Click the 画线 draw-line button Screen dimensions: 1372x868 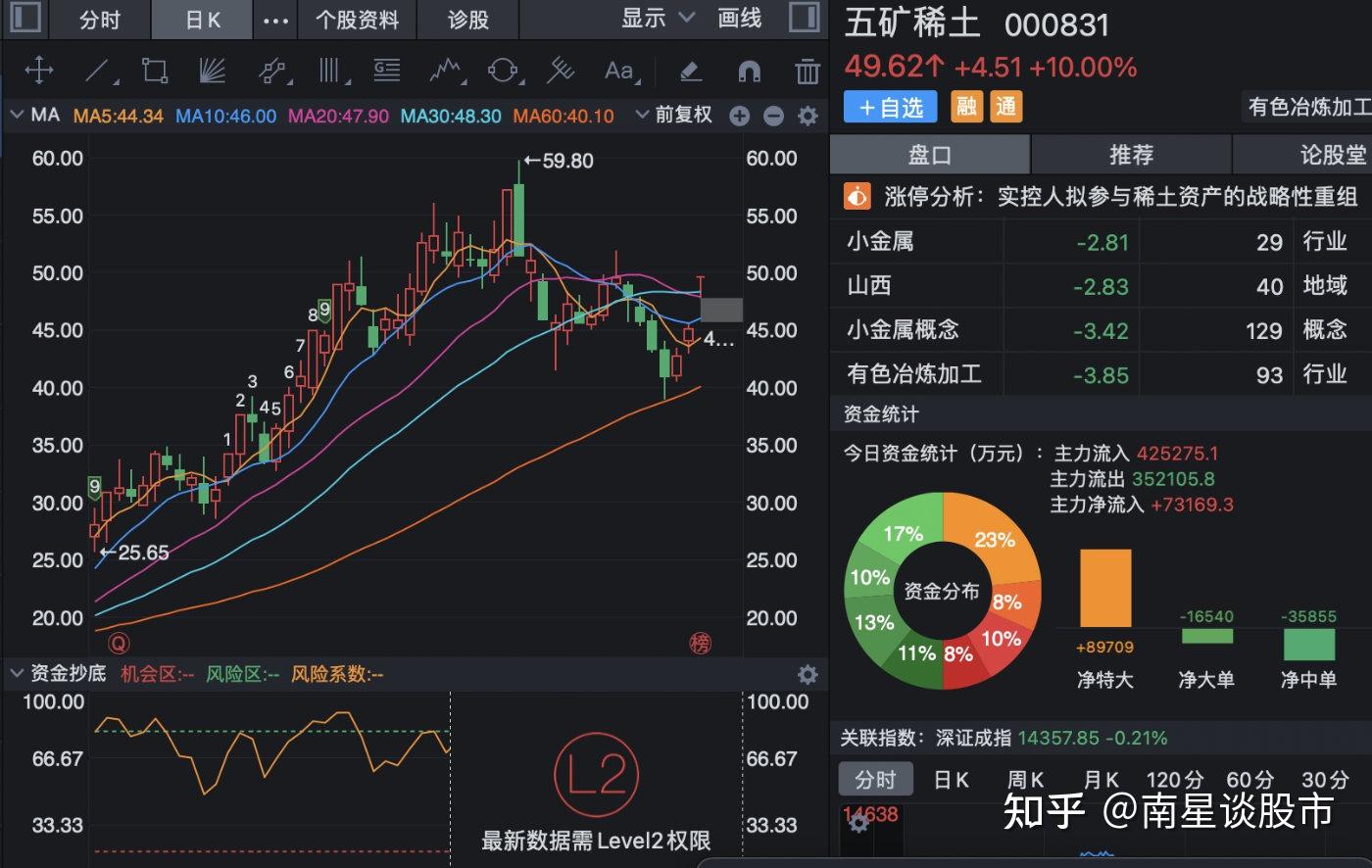tap(740, 18)
